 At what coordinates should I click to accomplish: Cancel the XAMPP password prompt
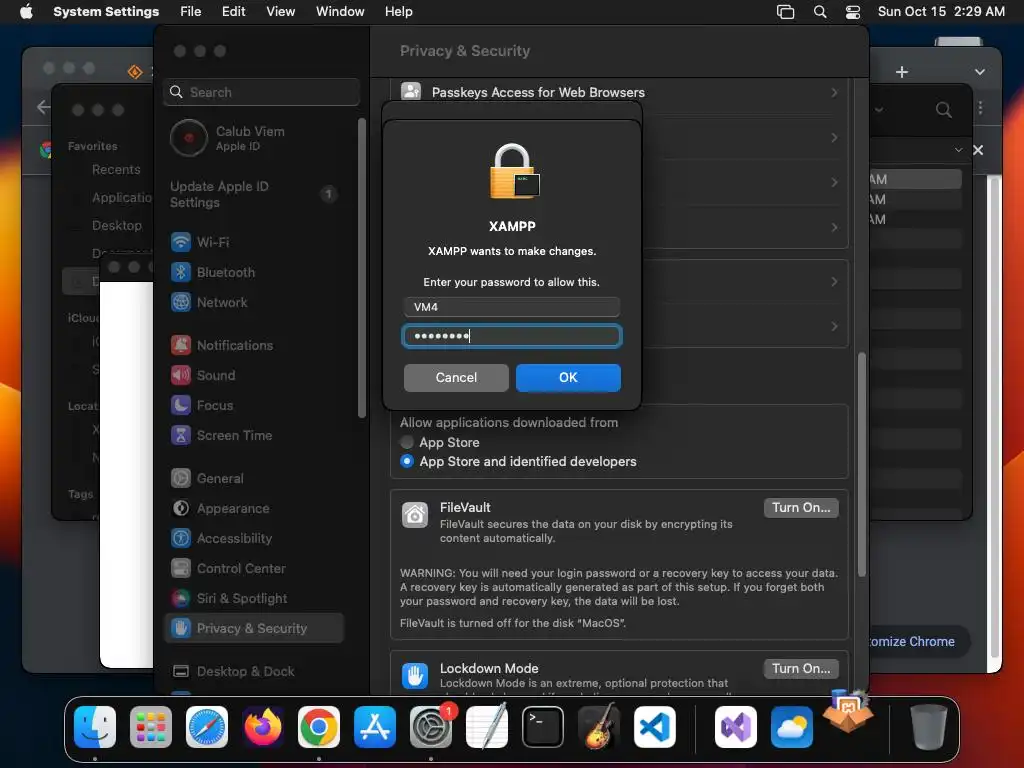(x=456, y=377)
